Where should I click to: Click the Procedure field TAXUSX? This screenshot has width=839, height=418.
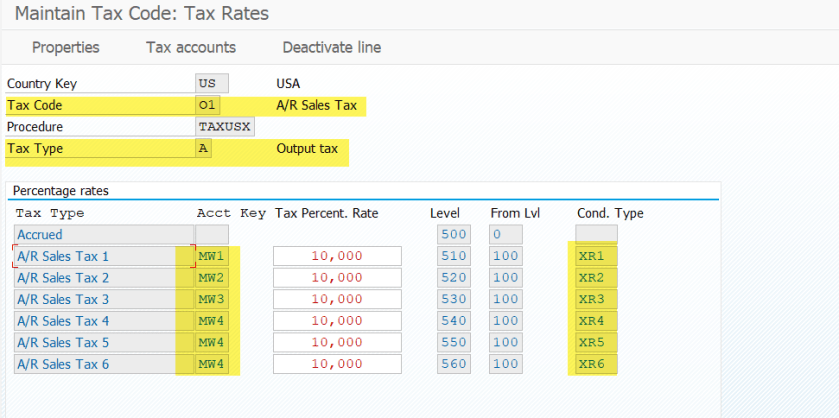click(x=225, y=127)
